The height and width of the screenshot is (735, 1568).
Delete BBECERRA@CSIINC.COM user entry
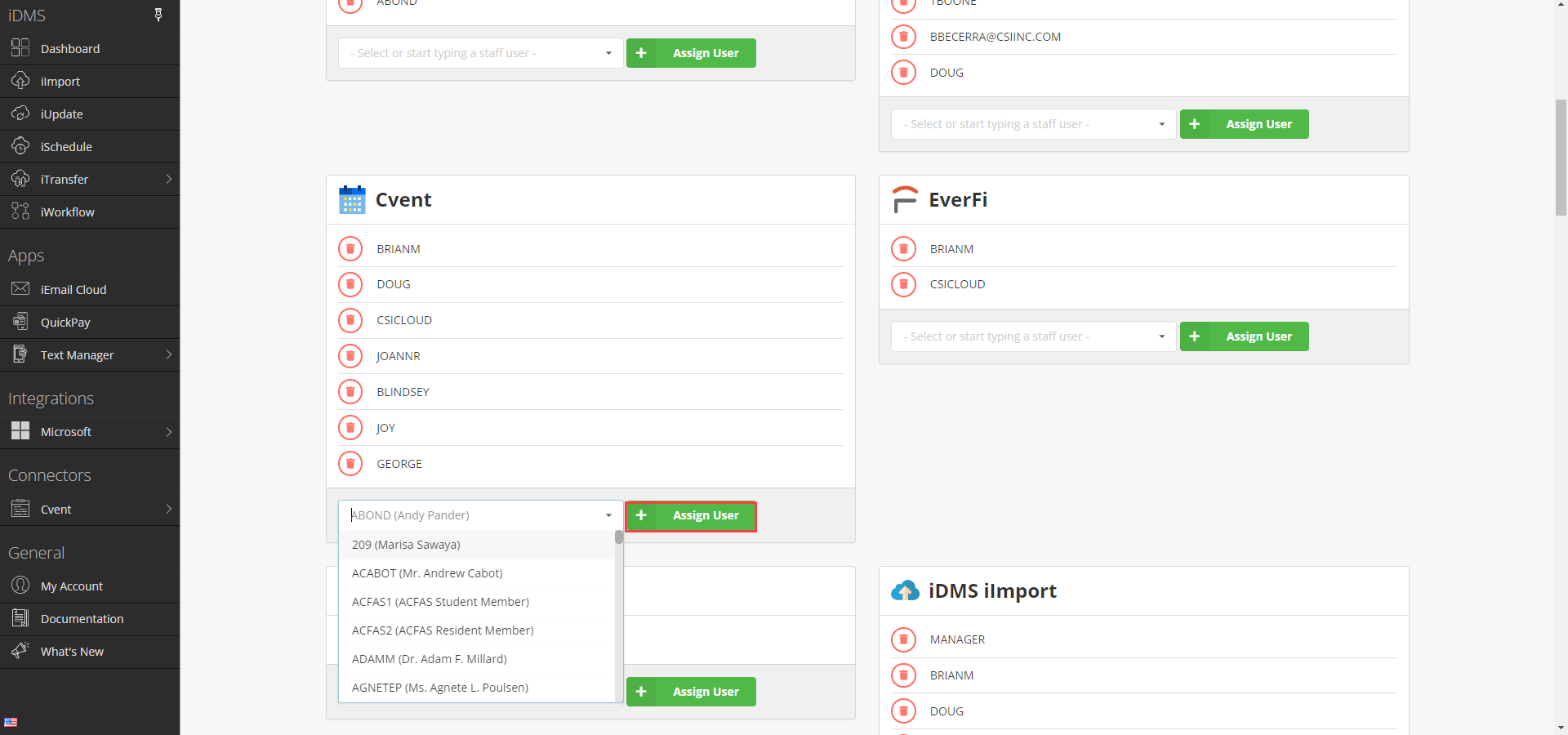[x=903, y=37]
